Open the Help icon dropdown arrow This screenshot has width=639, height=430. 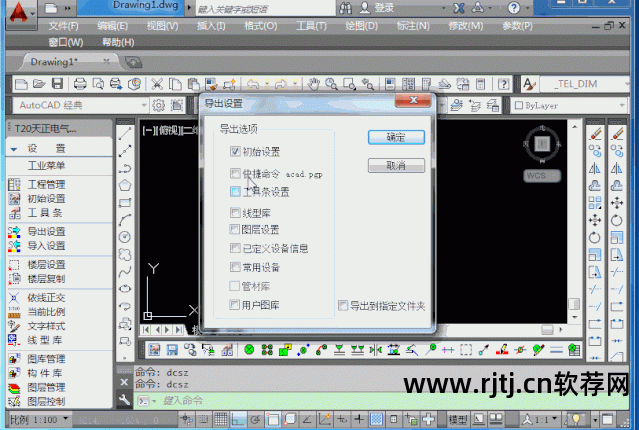pyautogui.click(x=527, y=7)
